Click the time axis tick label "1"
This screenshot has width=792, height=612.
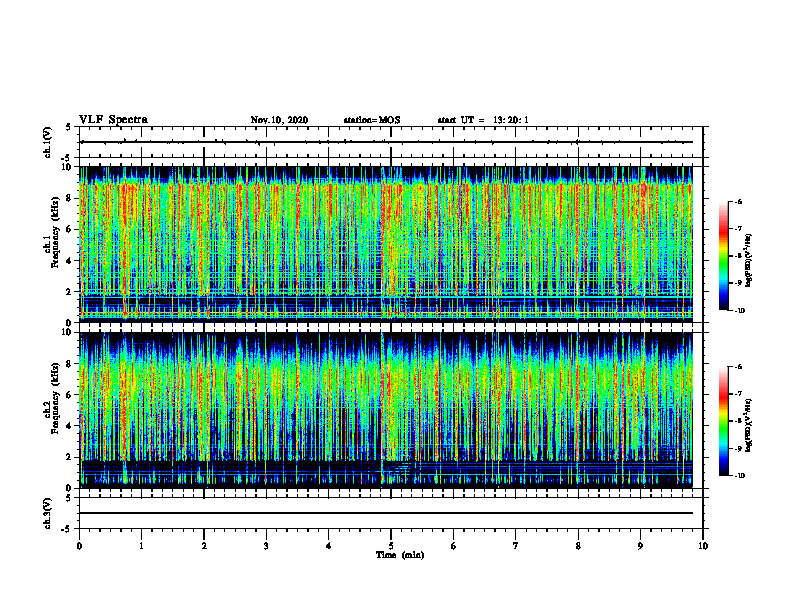click(141, 546)
